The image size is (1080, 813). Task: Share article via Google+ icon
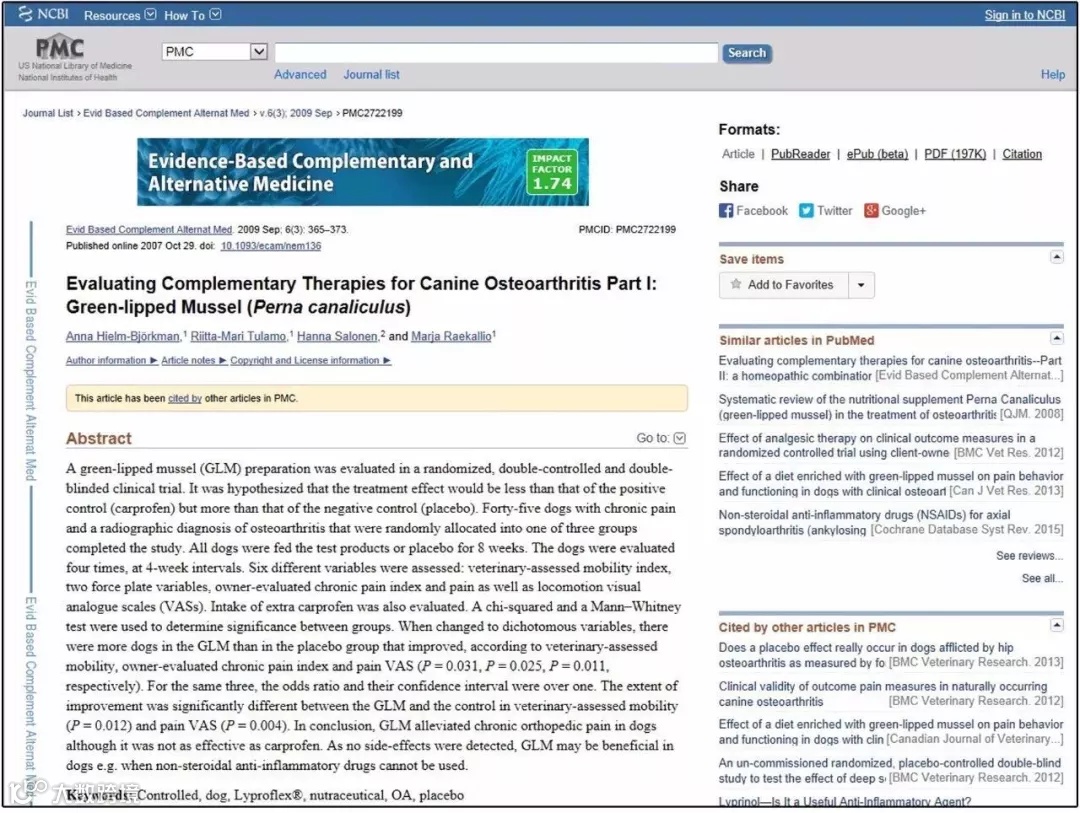pos(871,211)
